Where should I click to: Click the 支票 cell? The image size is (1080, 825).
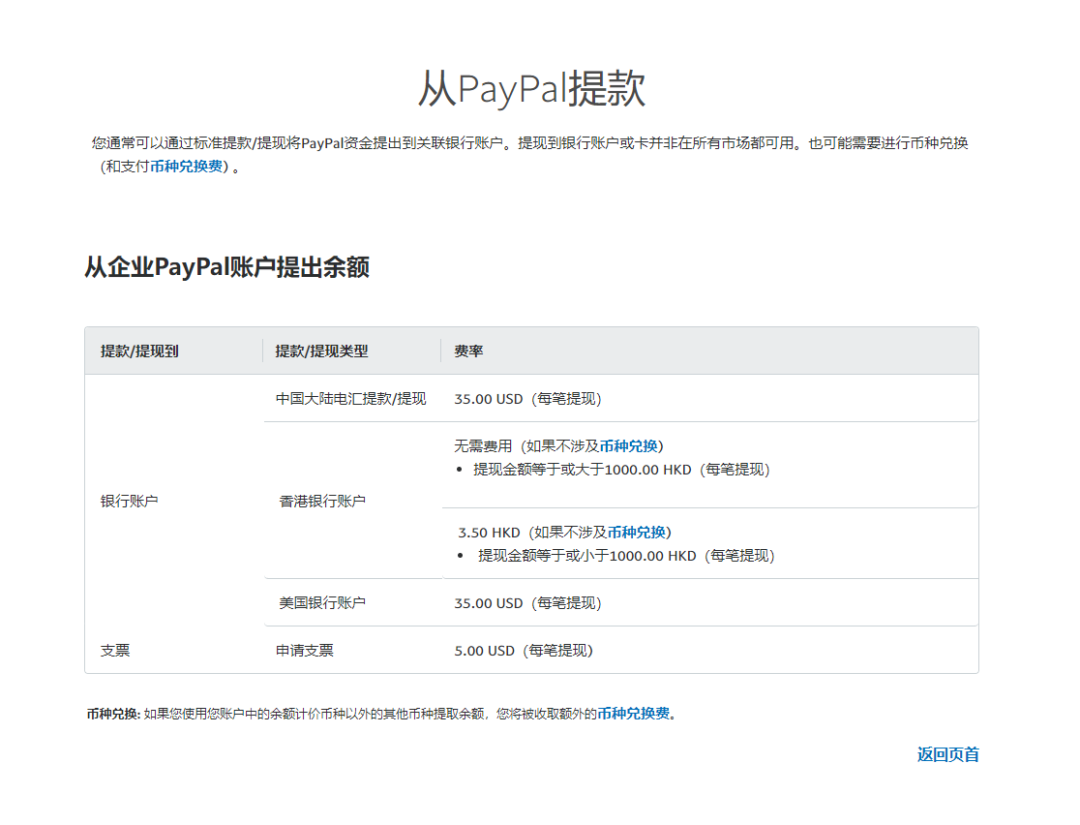click(115, 650)
